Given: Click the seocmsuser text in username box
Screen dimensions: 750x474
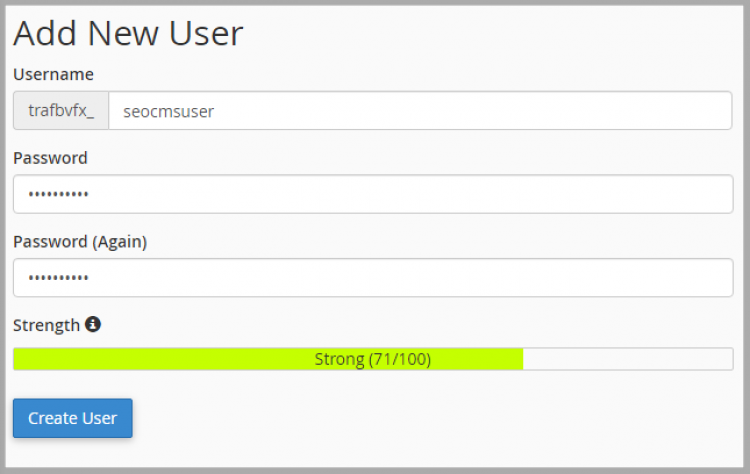Looking at the screenshot, I should 168,111.
